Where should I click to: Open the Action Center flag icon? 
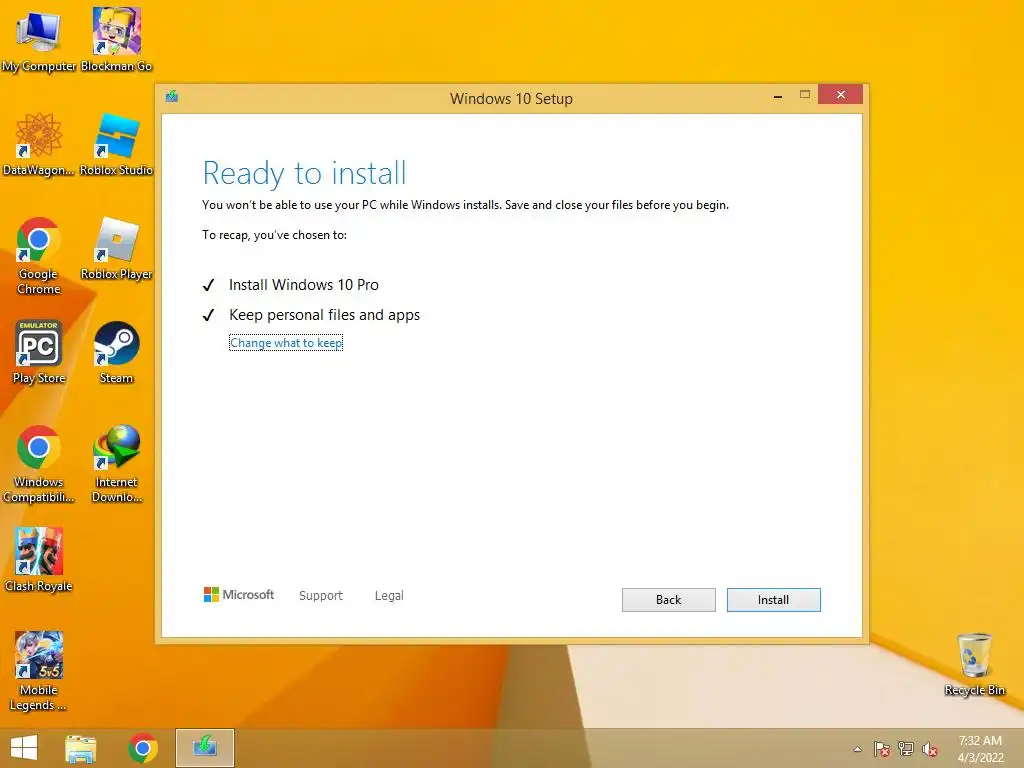point(882,749)
